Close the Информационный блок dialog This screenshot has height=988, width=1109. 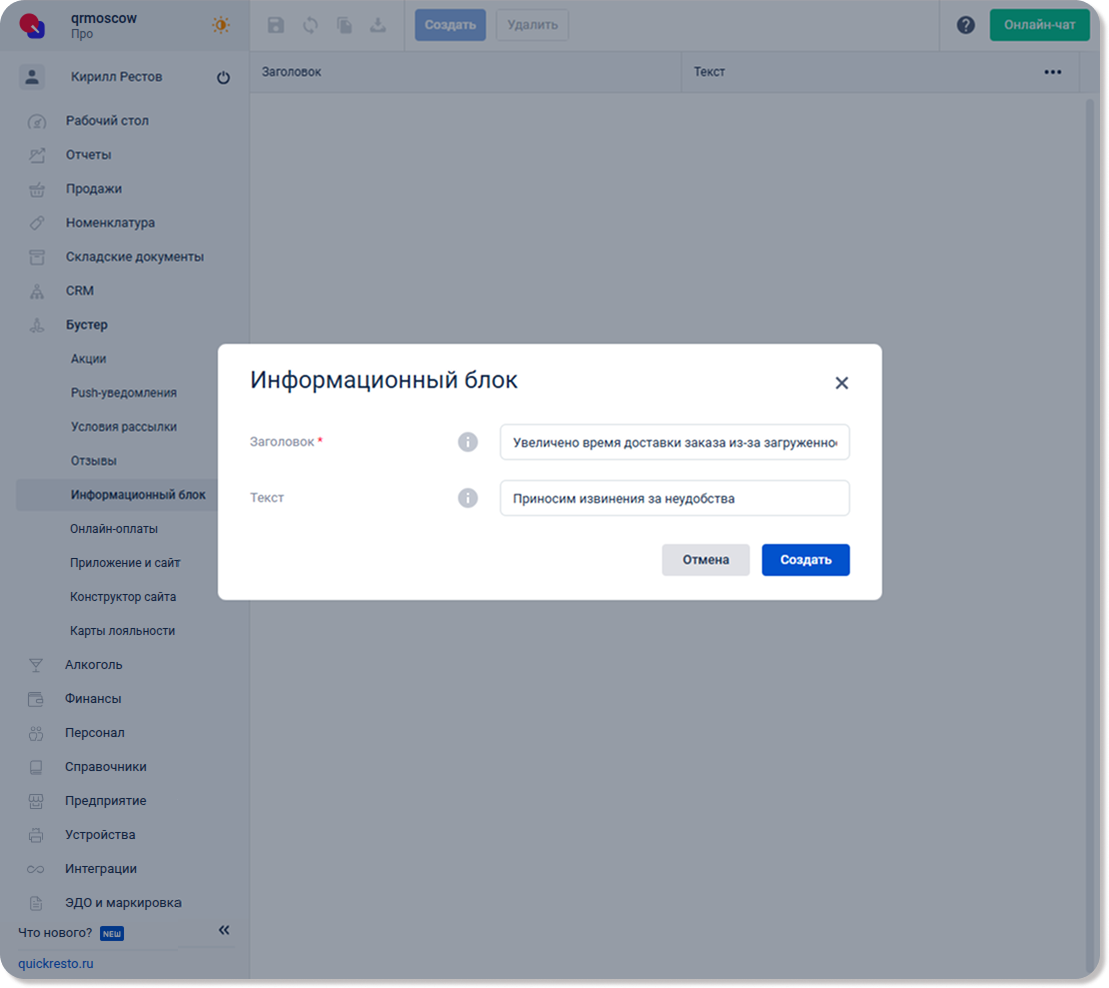coord(841,383)
